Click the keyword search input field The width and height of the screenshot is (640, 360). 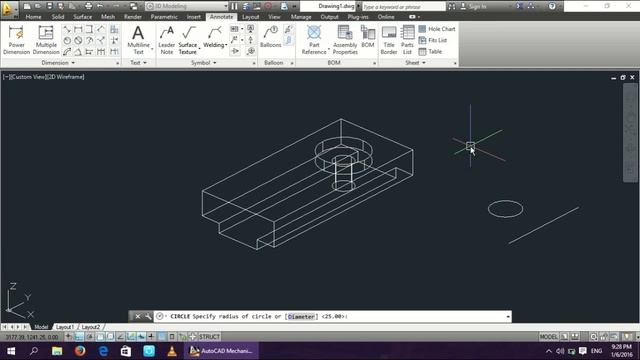(403, 7)
